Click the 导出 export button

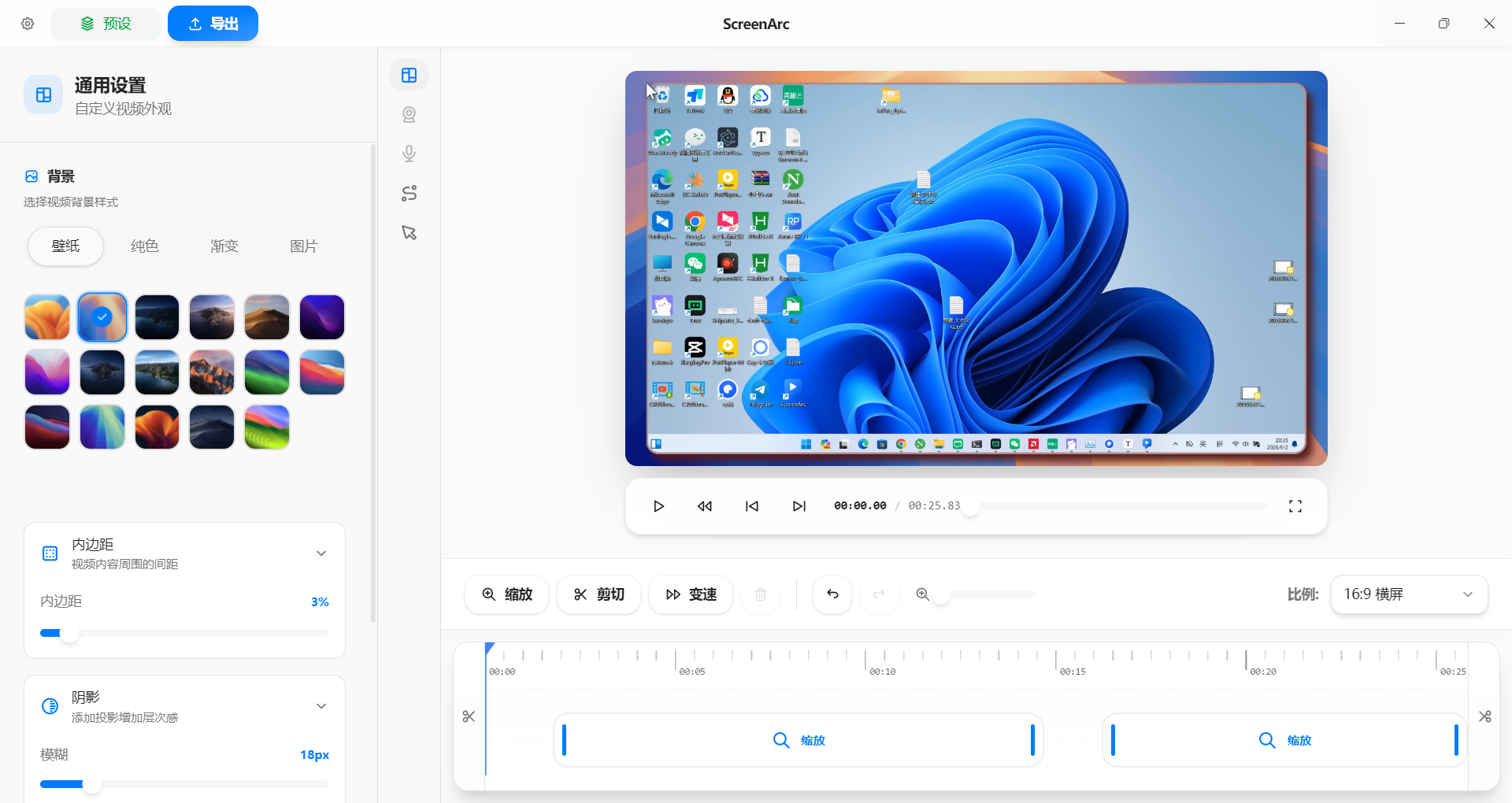click(x=213, y=24)
